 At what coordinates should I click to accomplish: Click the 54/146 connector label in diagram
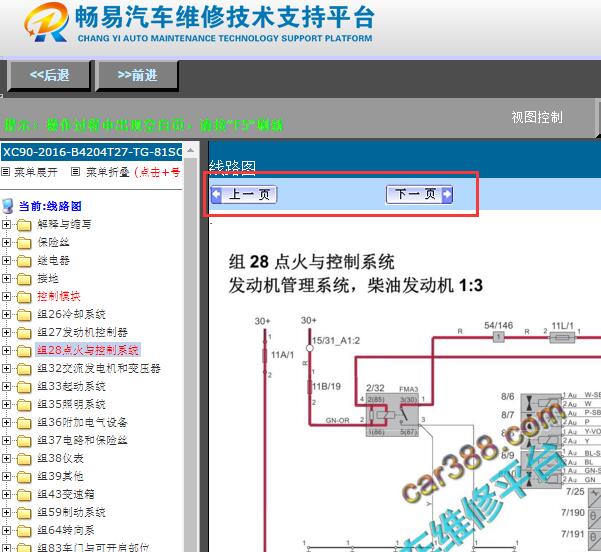(498, 325)
